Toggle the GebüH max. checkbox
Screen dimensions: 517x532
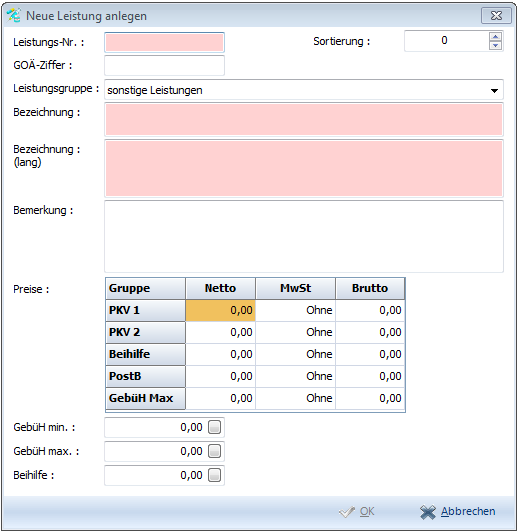[214, 451]
